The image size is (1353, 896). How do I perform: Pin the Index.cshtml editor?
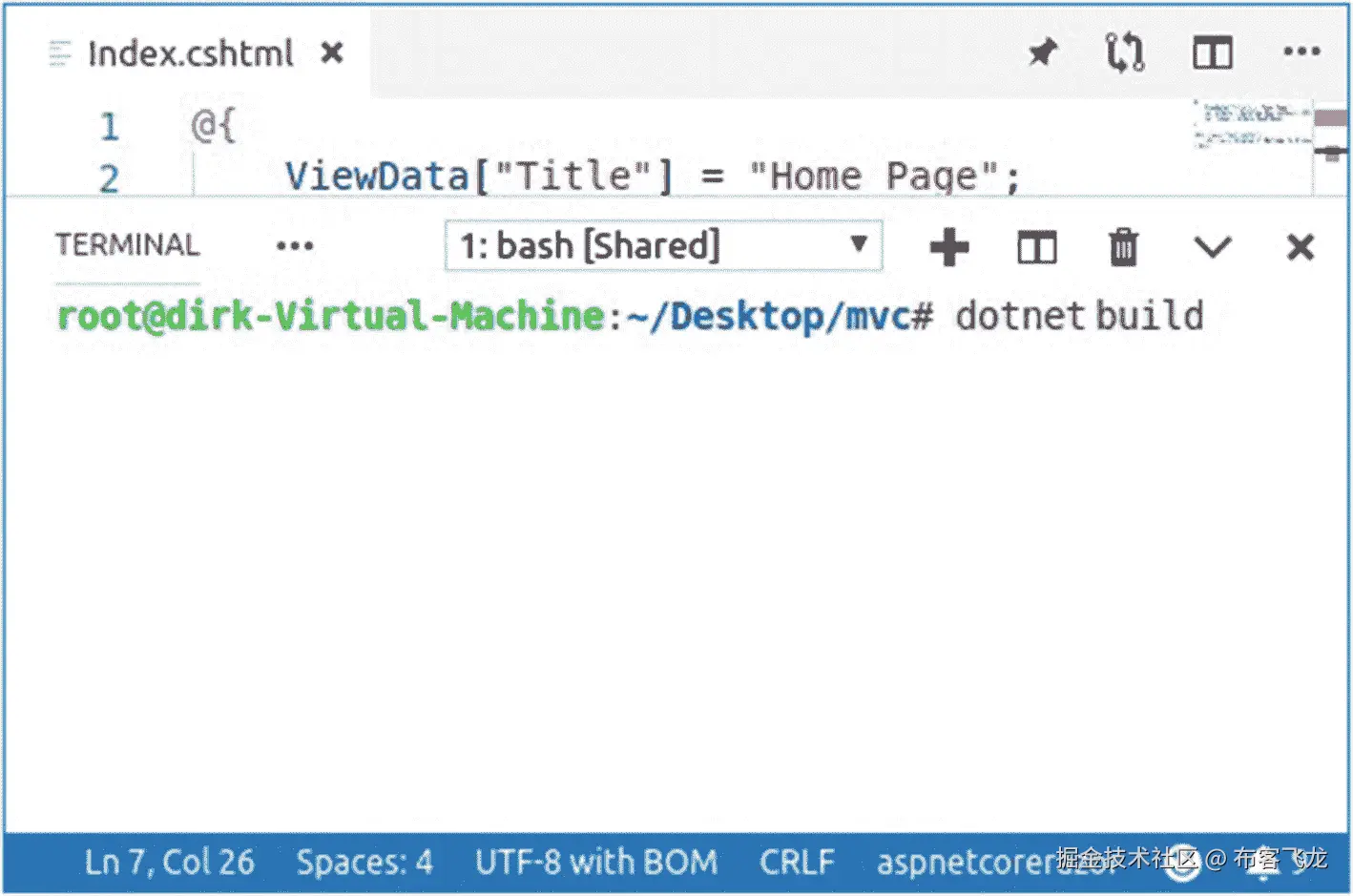(1042, 53)
